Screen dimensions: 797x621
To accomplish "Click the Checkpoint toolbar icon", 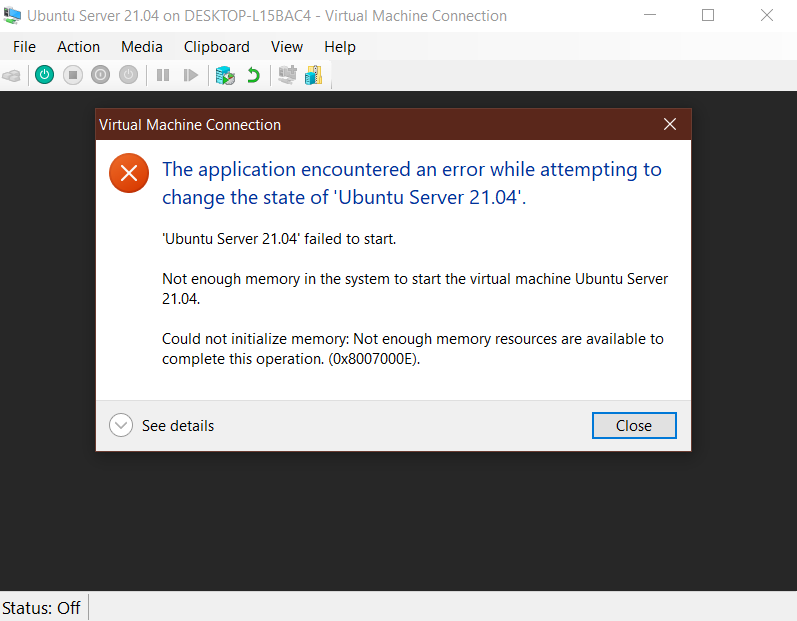I will pos(225,75).
